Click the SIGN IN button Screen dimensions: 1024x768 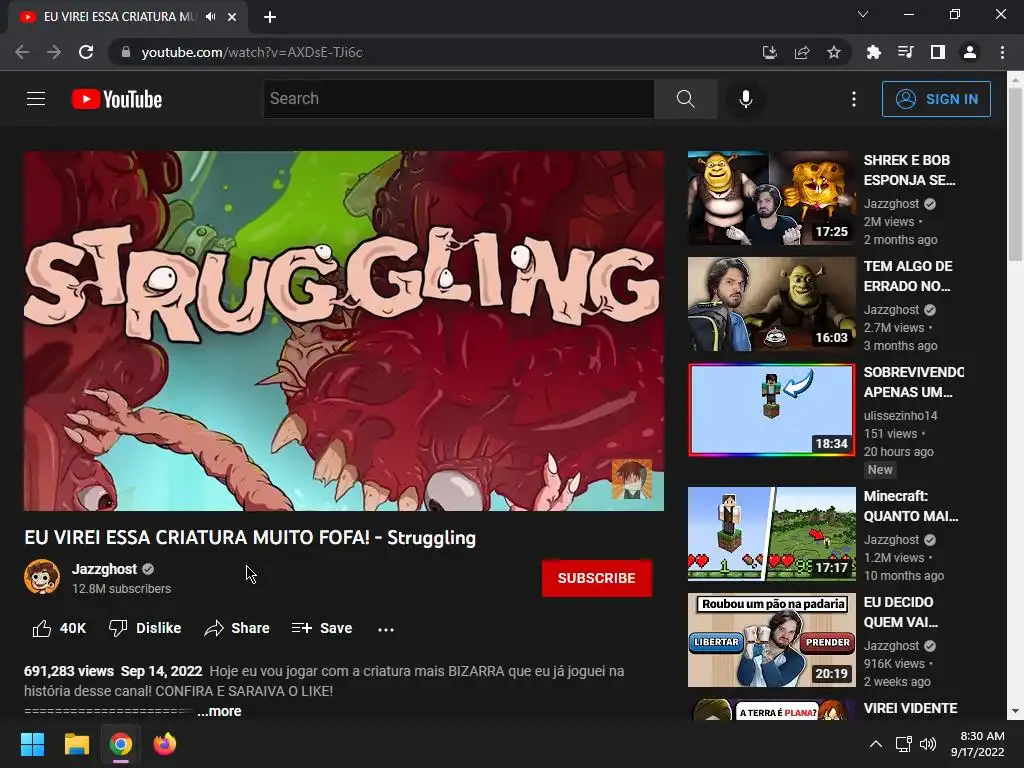(x=936, y=99)
